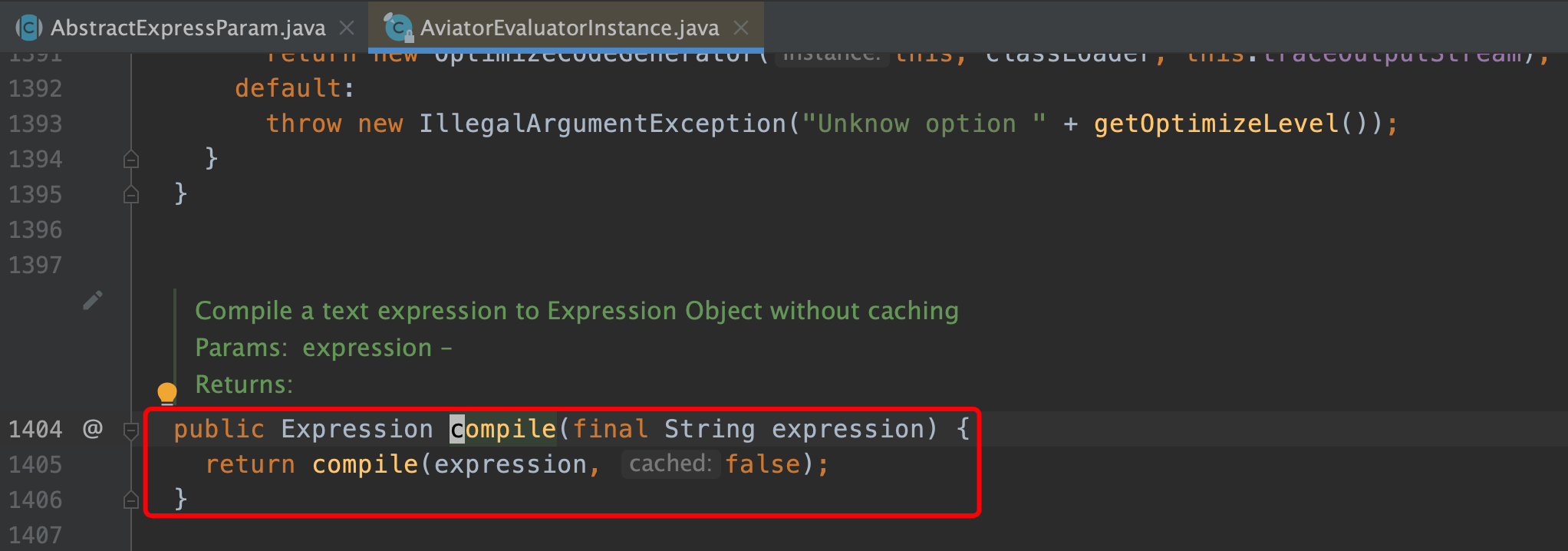
Task: Click the yellow lightbulb intention icon
Action: point(166,394)
